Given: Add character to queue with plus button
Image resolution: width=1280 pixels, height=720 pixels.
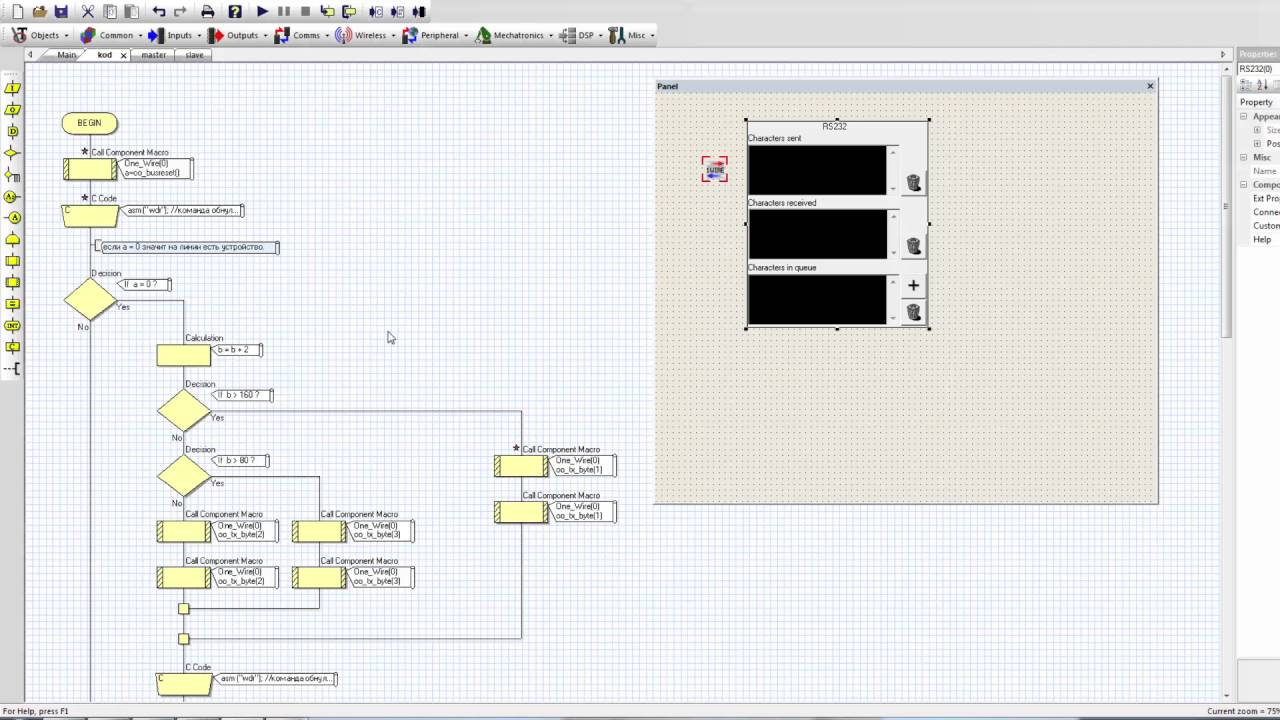Looking at the screenshot, I should (x=913, y=285).
